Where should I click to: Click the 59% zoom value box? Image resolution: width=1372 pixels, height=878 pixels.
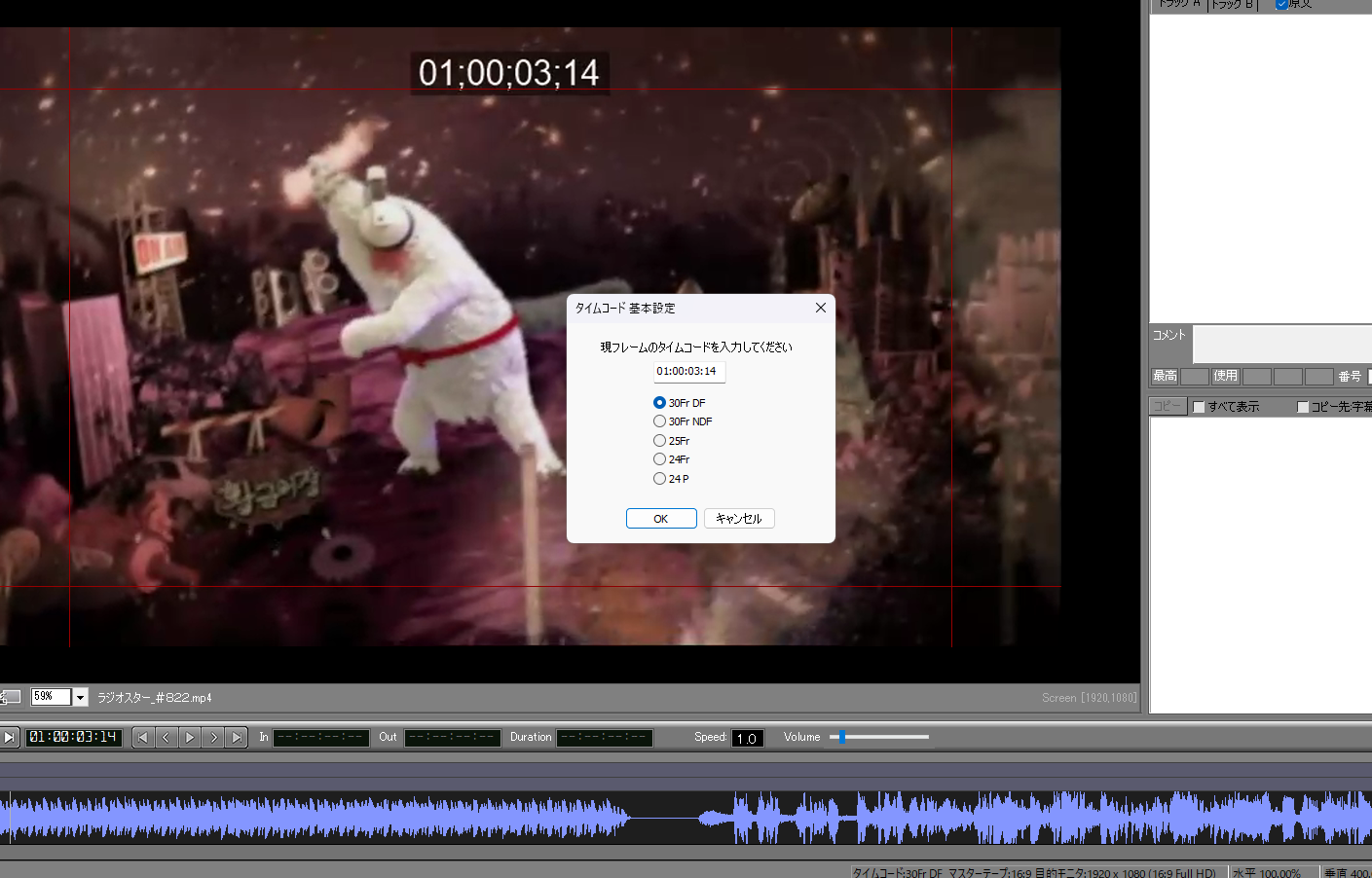51,697
